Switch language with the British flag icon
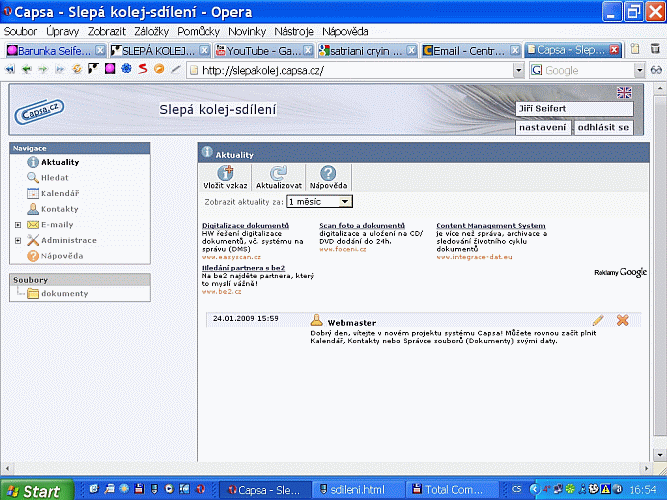This screenshot has height=500, width=667. [624, 93]
